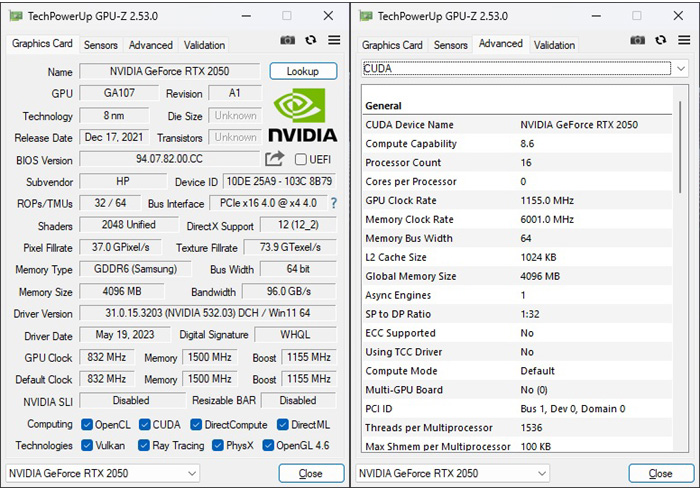
Task: Select the Threads per Multiprocessor row
Action: tap(518, 428)
